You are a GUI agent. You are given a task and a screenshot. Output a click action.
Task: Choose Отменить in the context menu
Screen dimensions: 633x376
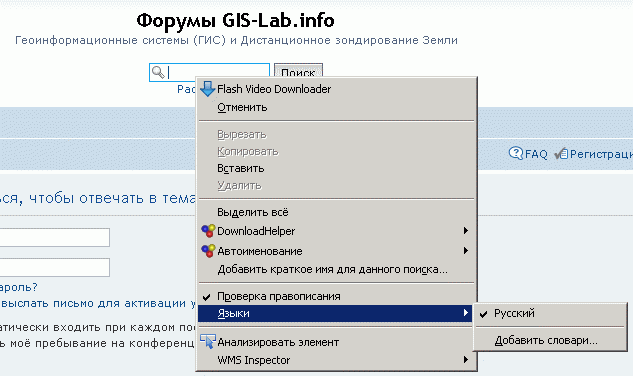(x=242, y=107)
